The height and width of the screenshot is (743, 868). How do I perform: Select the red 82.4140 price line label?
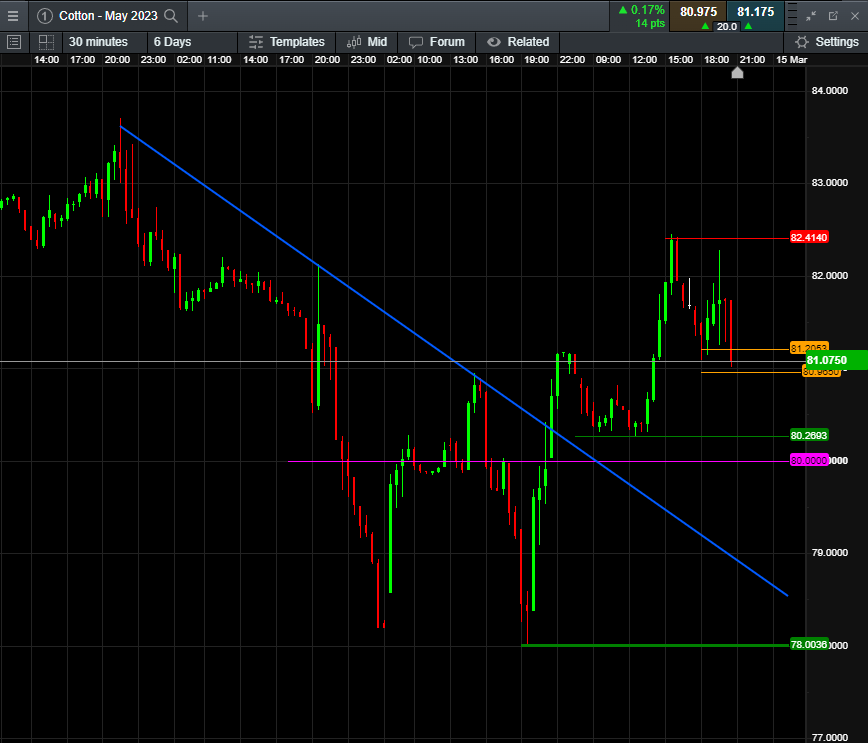pyautogui.click(x=809, y=238)
